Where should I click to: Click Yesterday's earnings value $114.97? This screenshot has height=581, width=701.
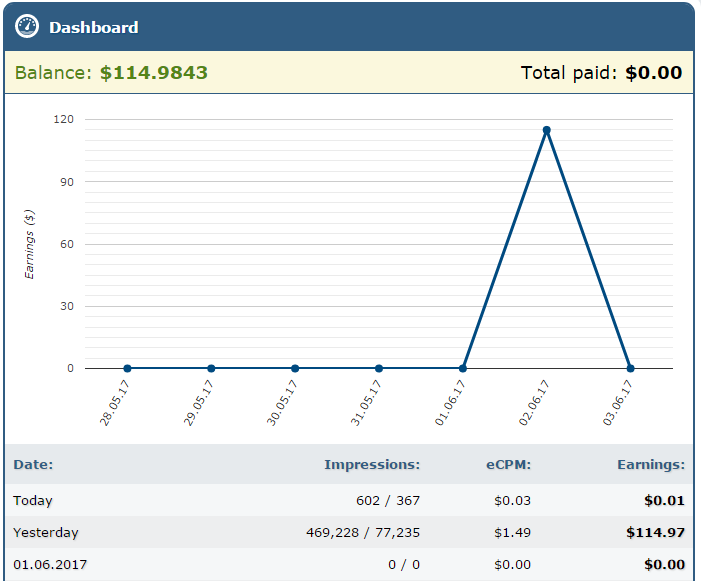655,532
